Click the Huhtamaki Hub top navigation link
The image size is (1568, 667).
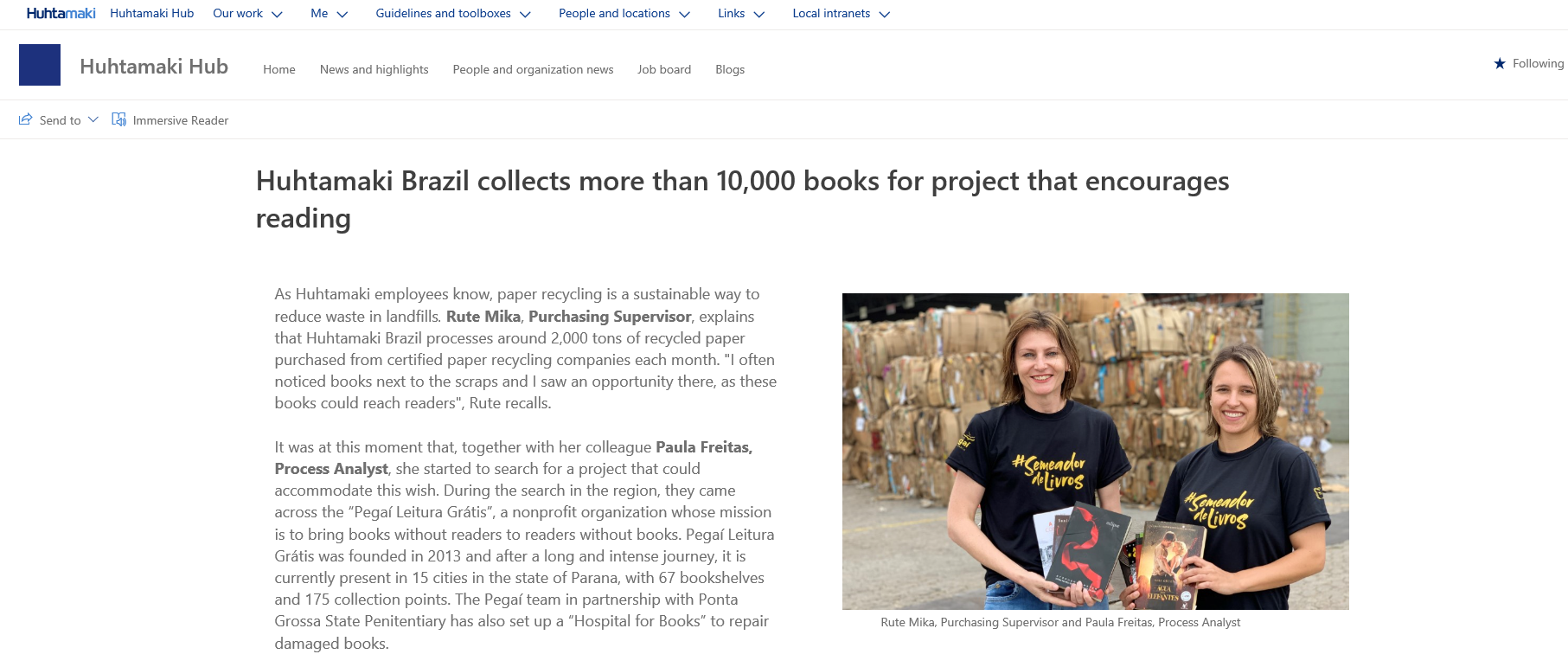[152, 14]
